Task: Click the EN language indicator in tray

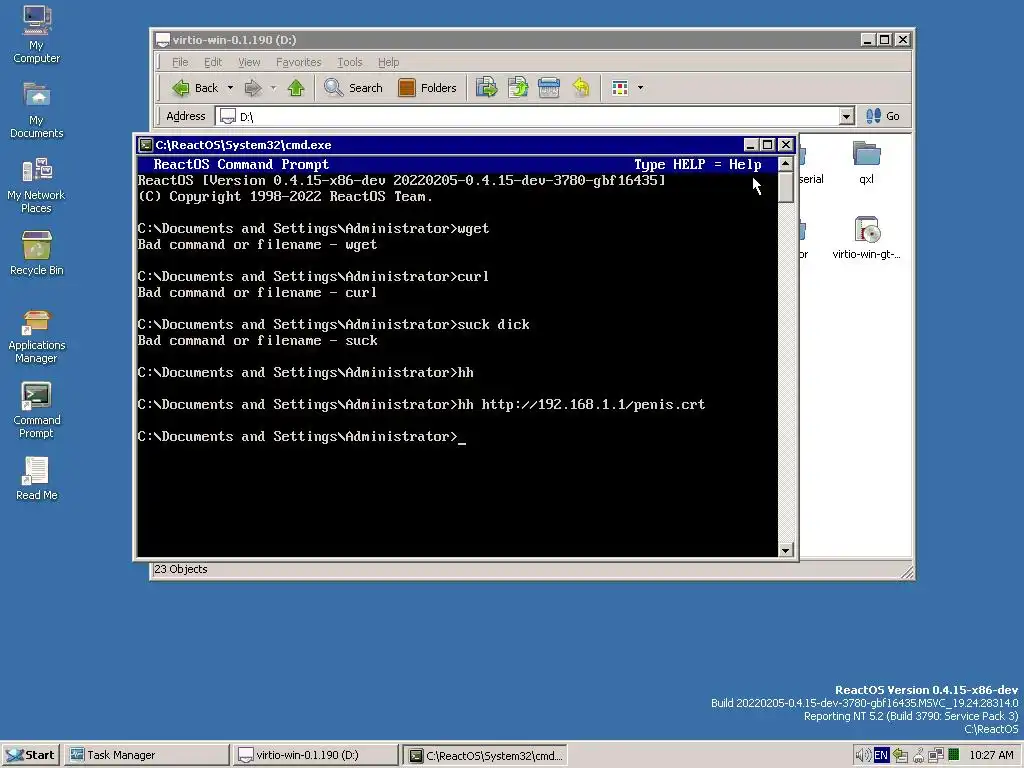Action: point(881,755)
